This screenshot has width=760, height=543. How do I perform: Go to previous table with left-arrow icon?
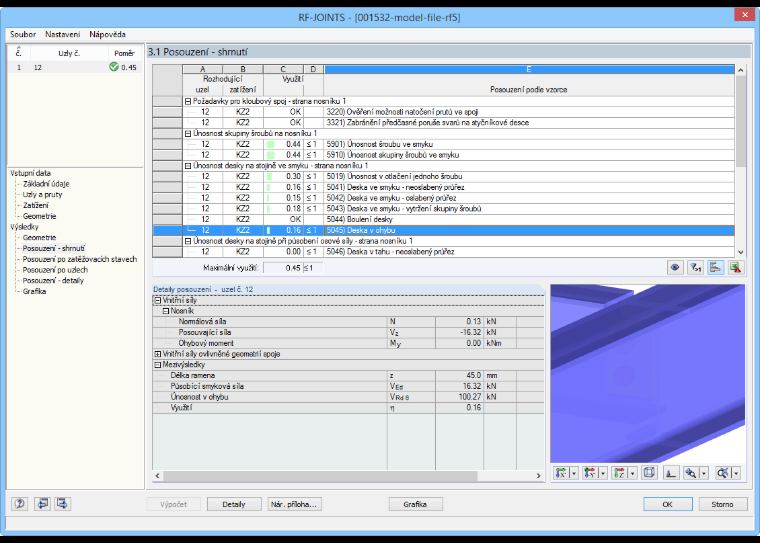click(x=42, y=504)
